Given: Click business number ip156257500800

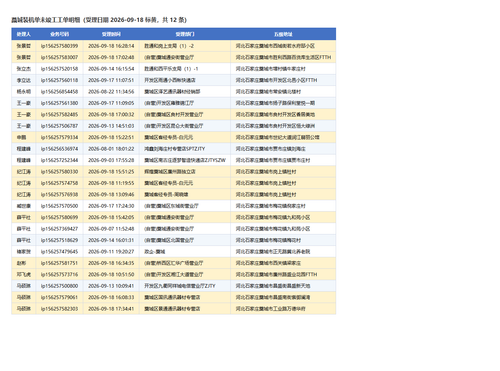Looking at the screenshot, I should 59,286.
